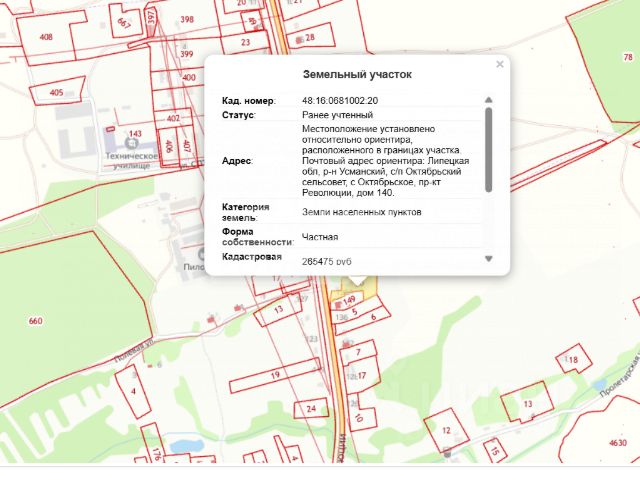This screenshot has width=640, height=480.
Task: Select land parcel 400 on map
Action: 189,77
